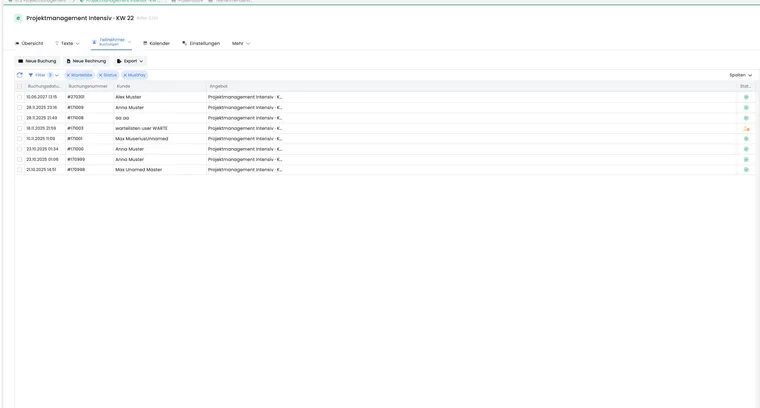760x408 pixels.
Task: Click status icon in booking #171009 row
Action: pyautogui.click(x=746, y=108)
